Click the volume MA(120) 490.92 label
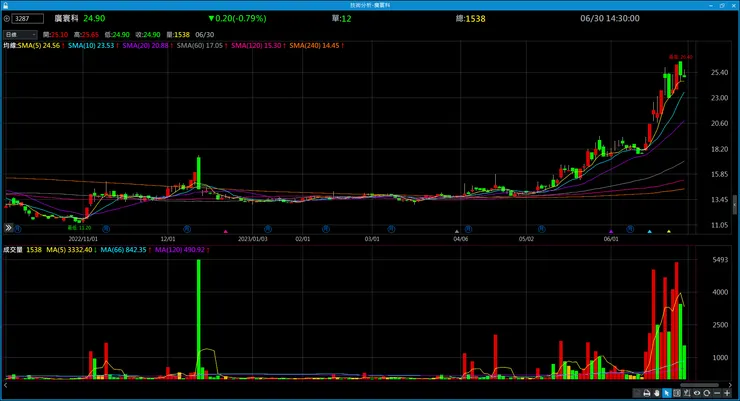This screenshot has height=401, width=740. pyautogui.click(x=180, y=250)
